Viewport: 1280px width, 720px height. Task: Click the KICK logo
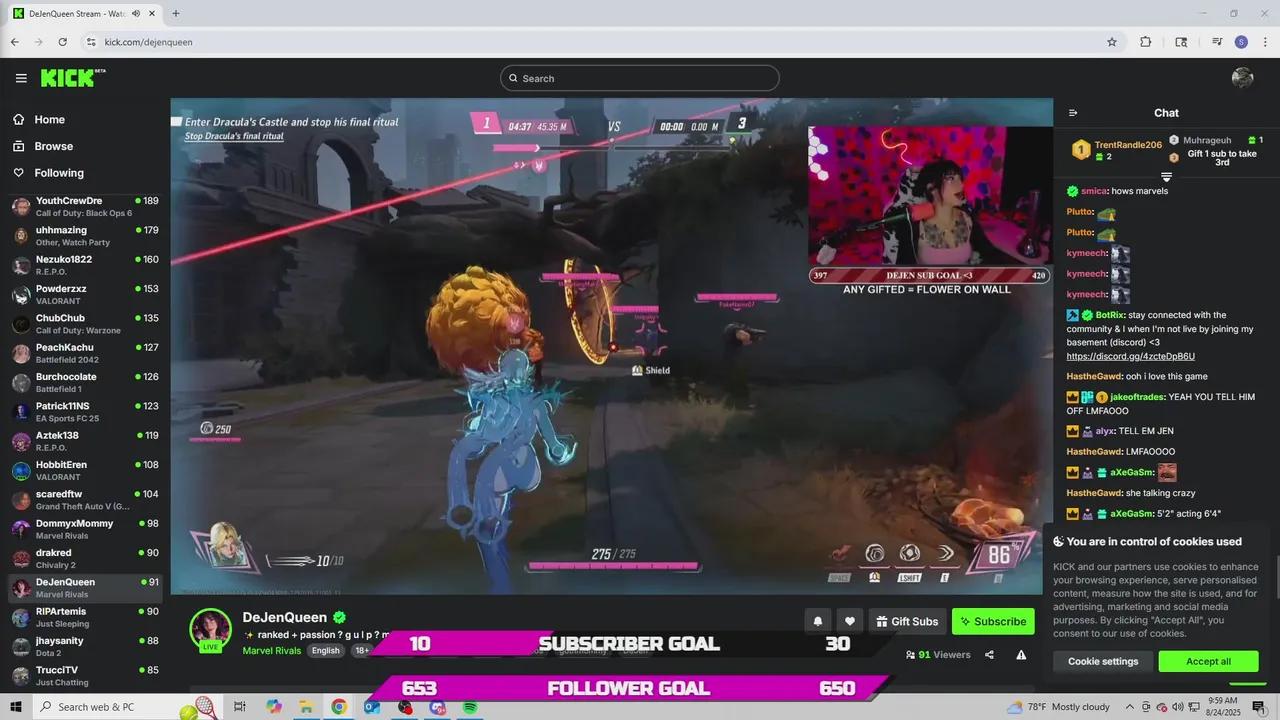point(73,78)
